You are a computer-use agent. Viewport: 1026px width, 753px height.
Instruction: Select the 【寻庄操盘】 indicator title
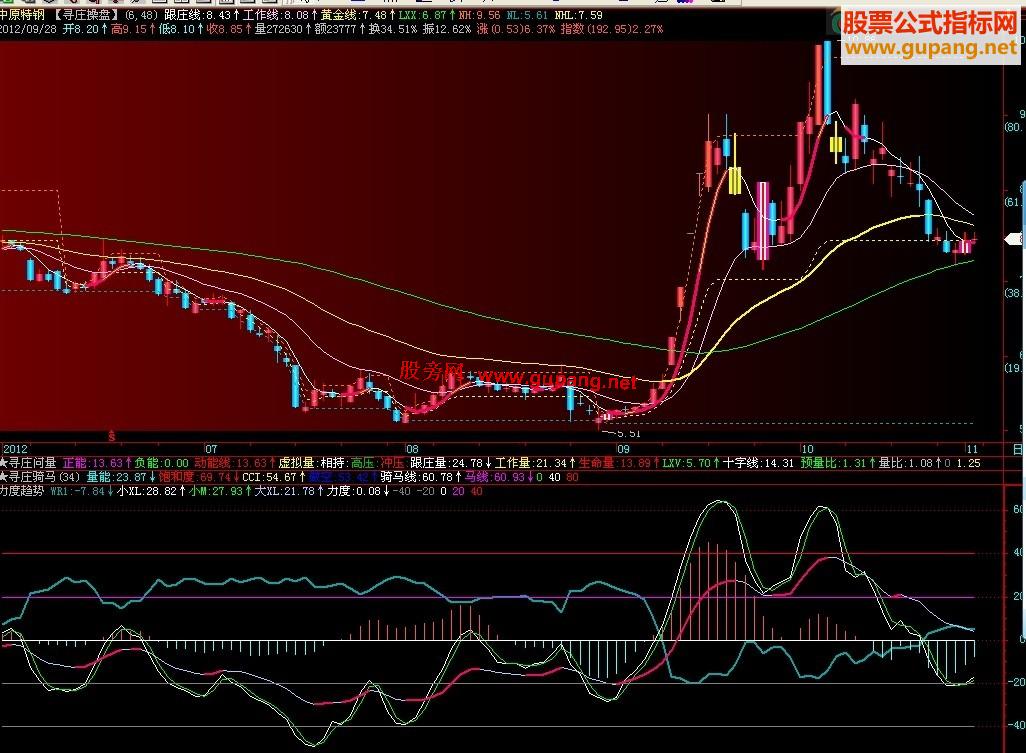[x=86, y=14]
